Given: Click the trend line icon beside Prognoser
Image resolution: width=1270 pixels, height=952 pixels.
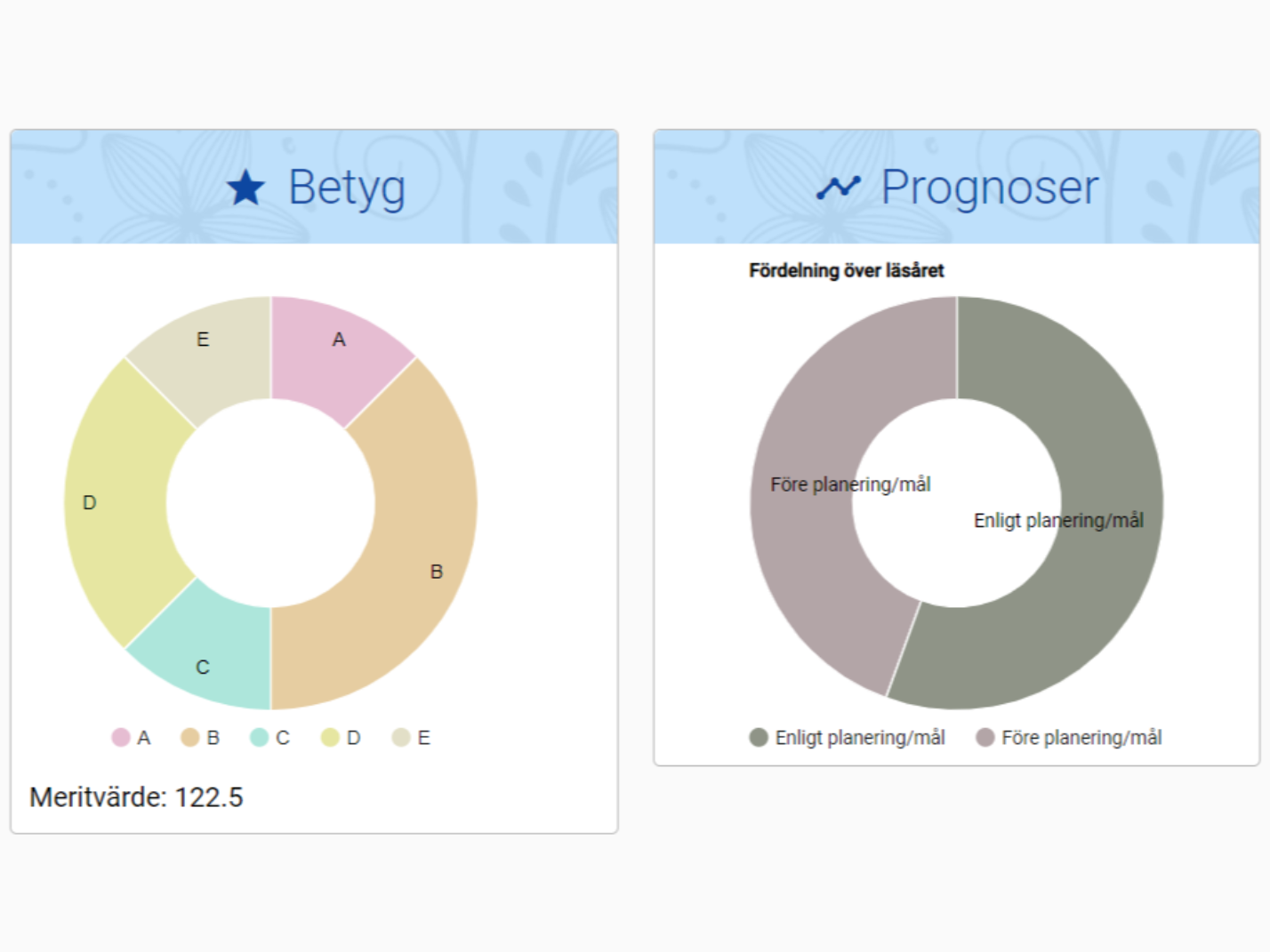Looking at the screenshot, I should (x=839, y=188).
